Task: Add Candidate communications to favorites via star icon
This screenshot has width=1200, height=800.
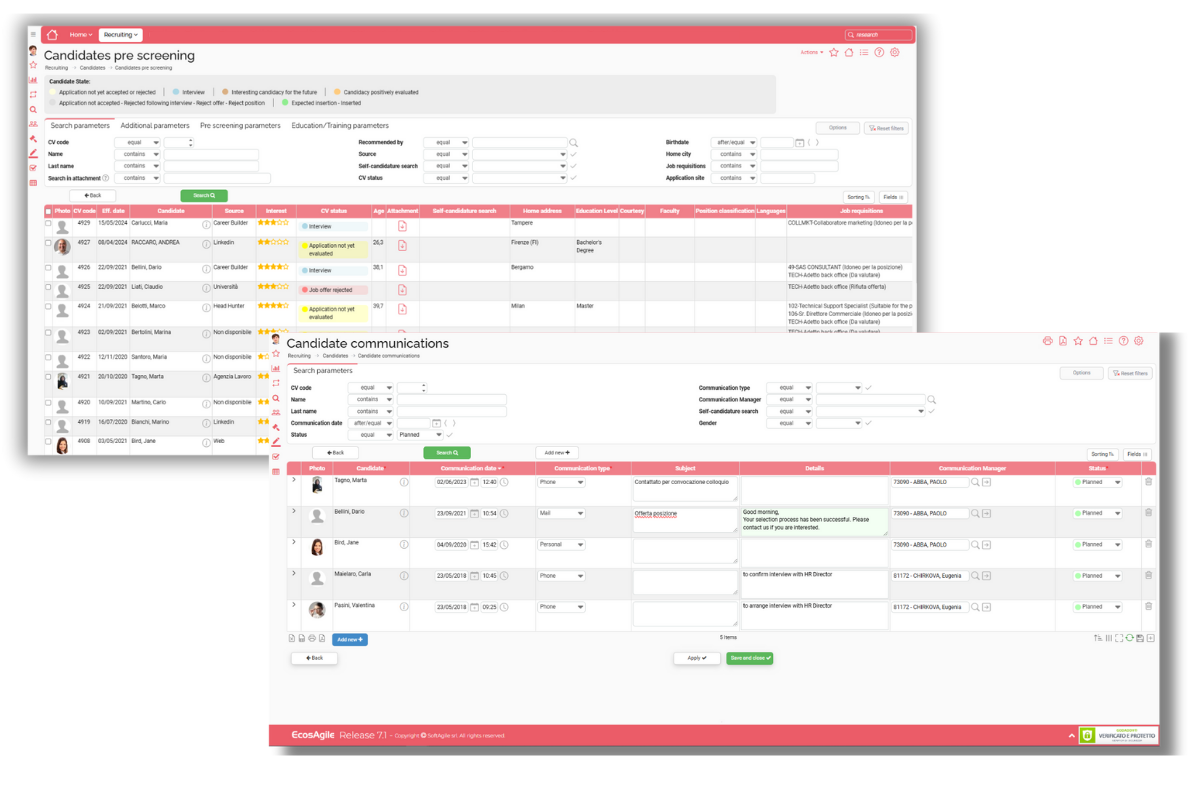Action: coord(1078,340)
